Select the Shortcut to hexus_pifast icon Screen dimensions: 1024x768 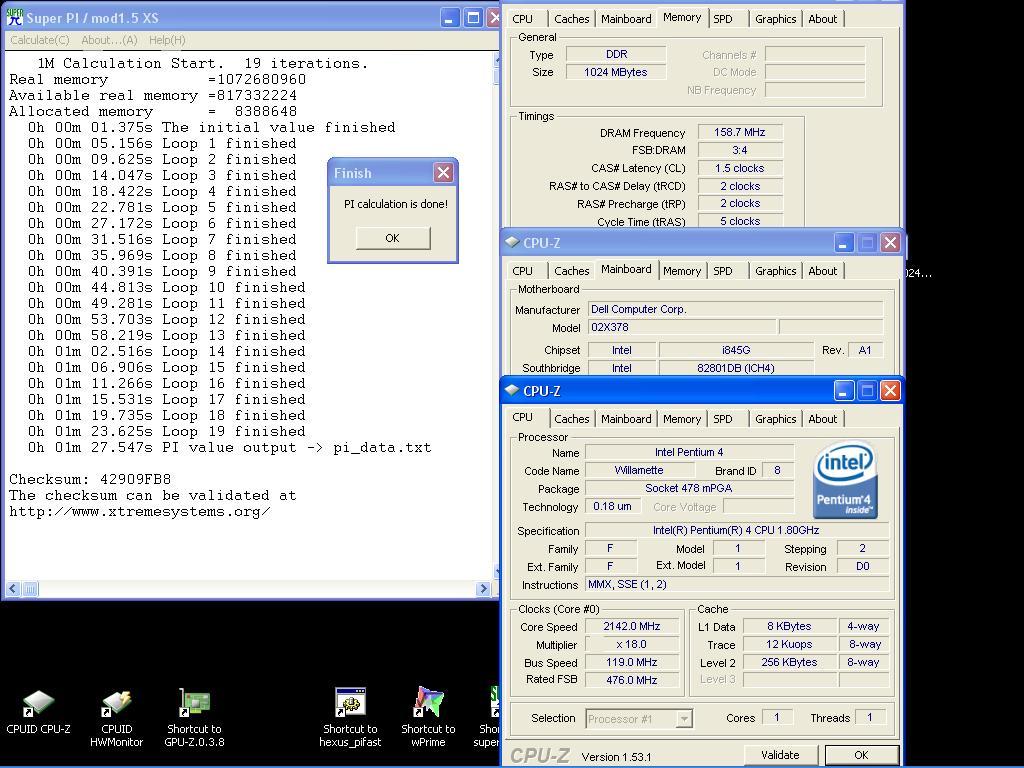[x=350, y=718]
